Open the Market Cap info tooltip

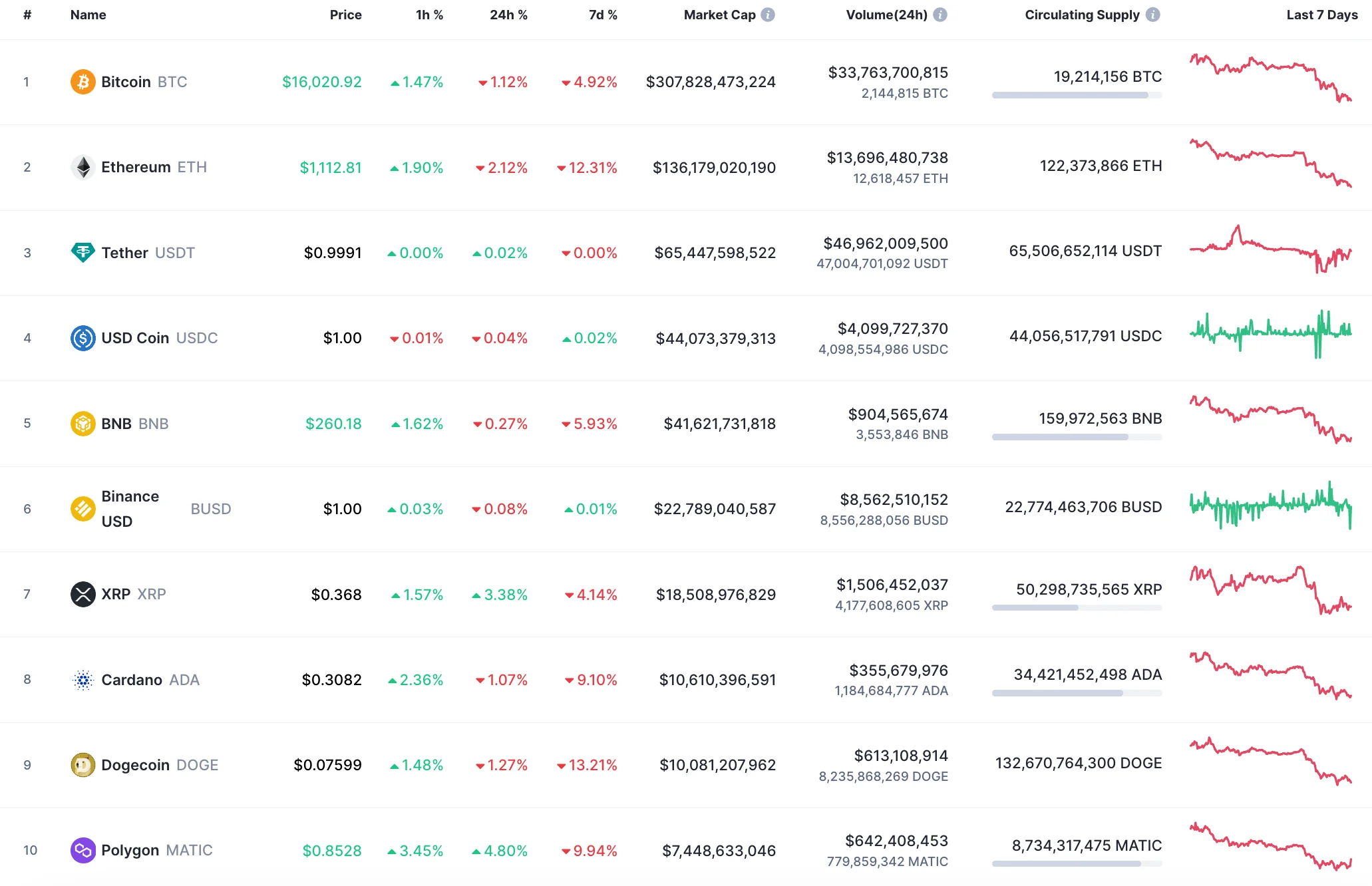pyautogui.click(x=769, y=15)
